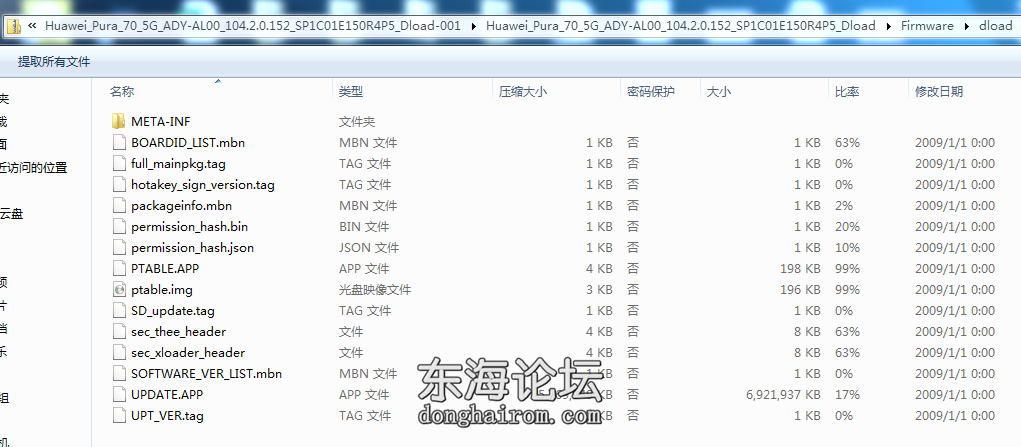Select the sec_xloader_header file name

[188, 353]
